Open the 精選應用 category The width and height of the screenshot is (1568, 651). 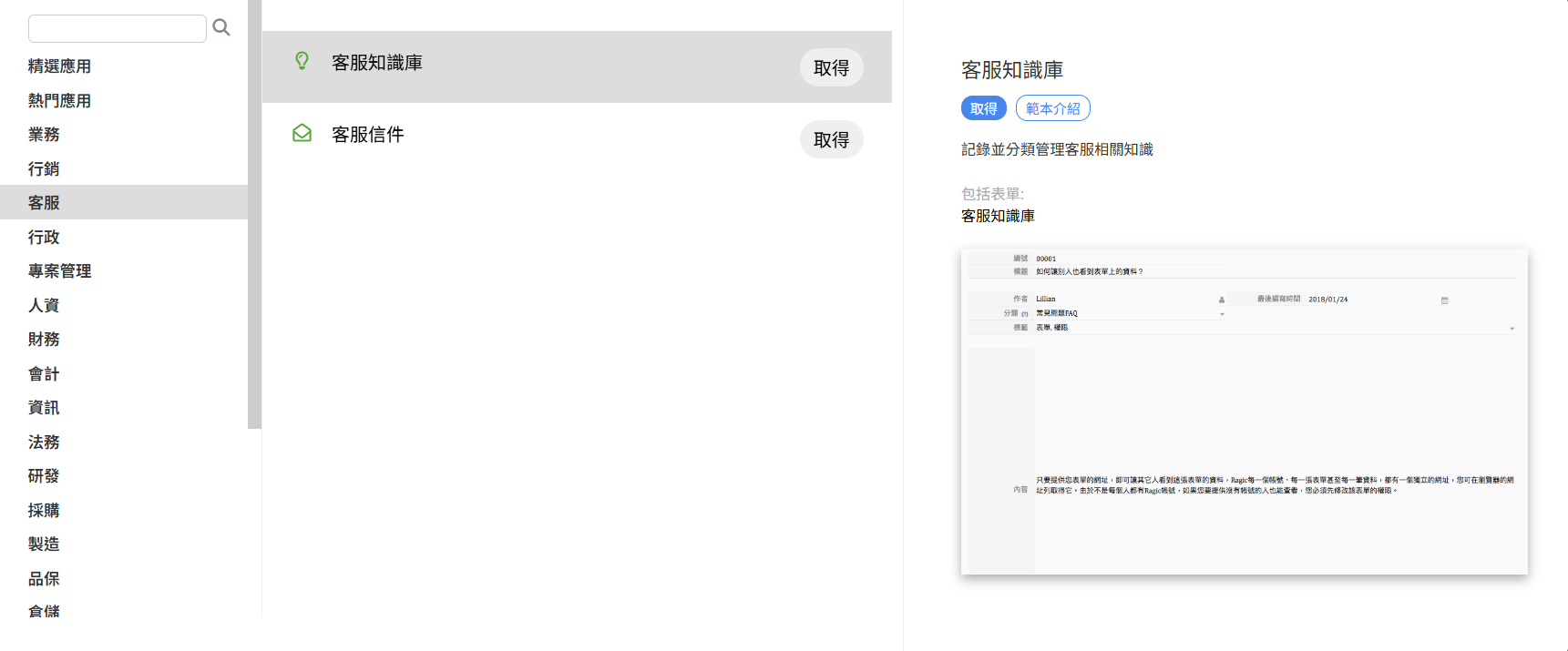tap(59, 66)
